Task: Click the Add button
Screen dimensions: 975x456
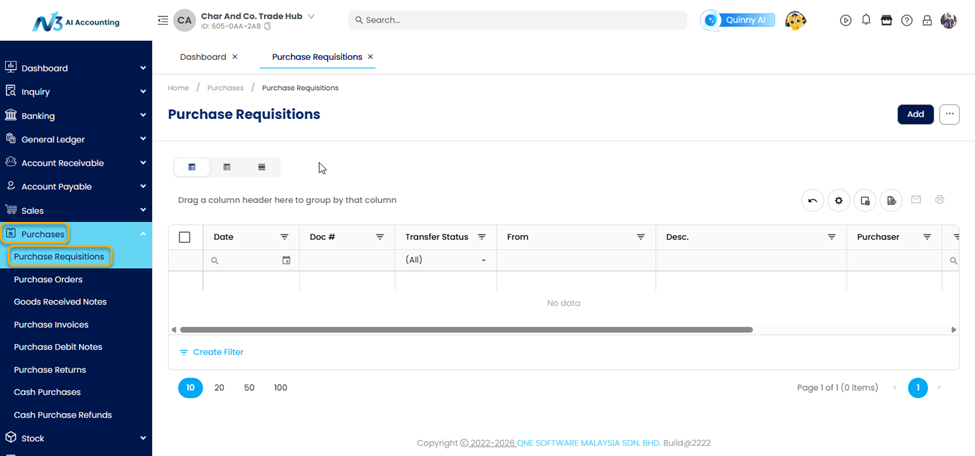Action: pyautogui.click(x=915, y=114)
